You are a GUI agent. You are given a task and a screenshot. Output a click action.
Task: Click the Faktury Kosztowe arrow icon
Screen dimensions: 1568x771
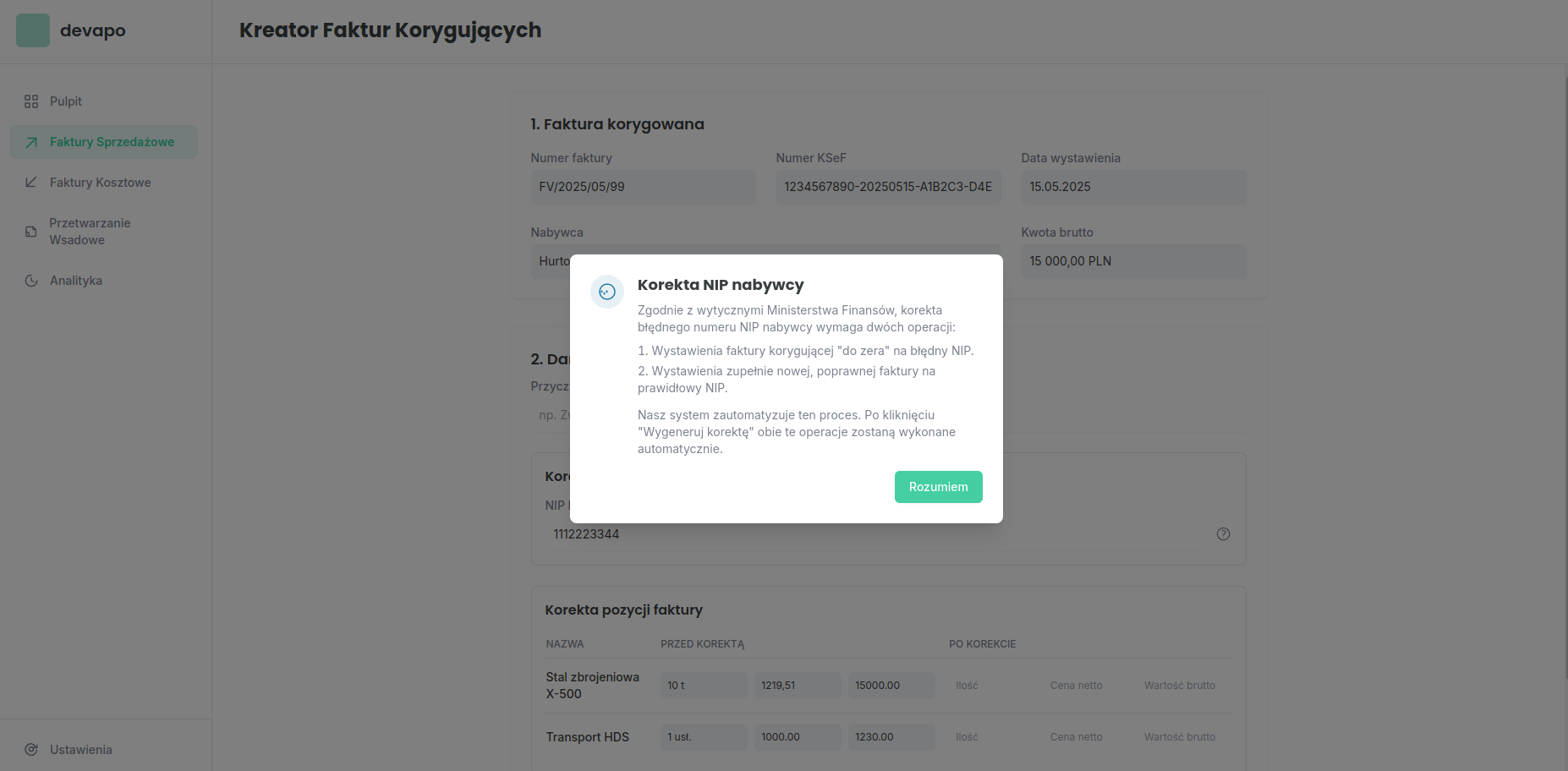pyautogui.click(x=31, y=183)
